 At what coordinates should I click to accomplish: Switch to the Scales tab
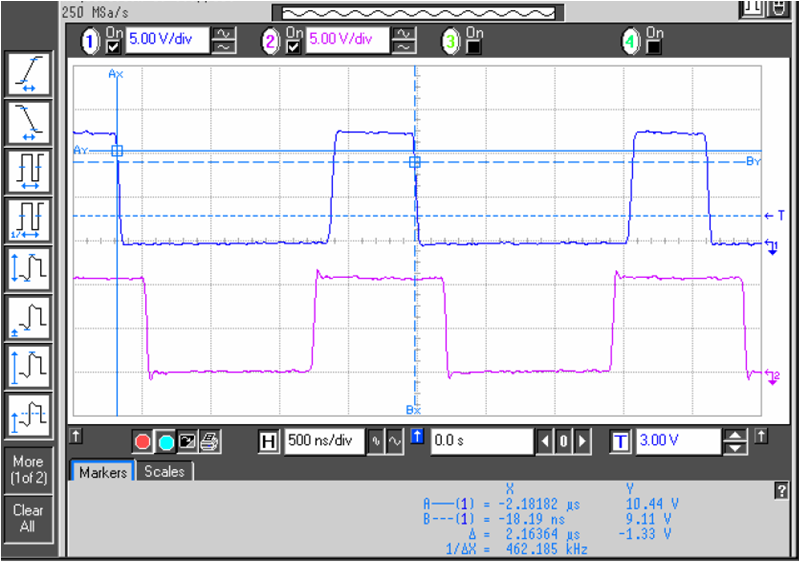[164, 471]
